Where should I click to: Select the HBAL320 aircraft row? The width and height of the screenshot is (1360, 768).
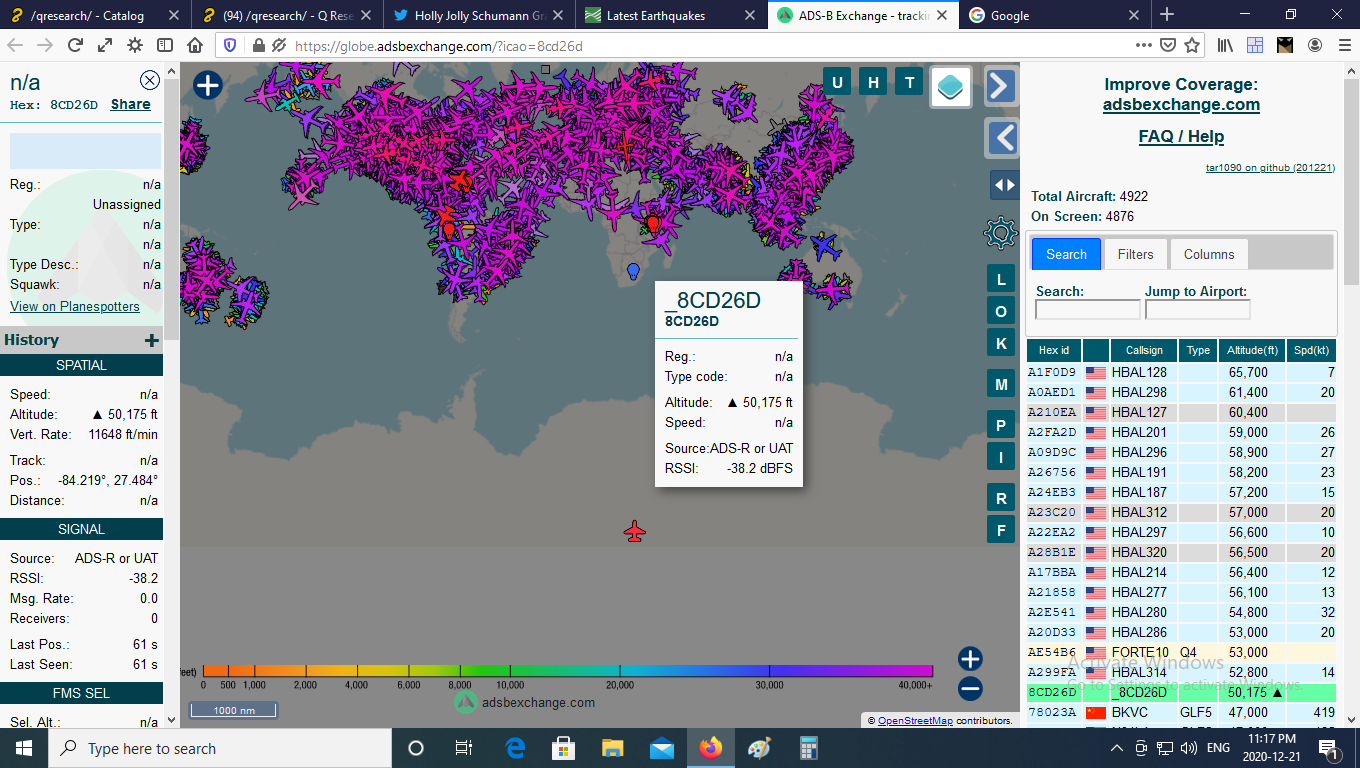(1182, 552)
